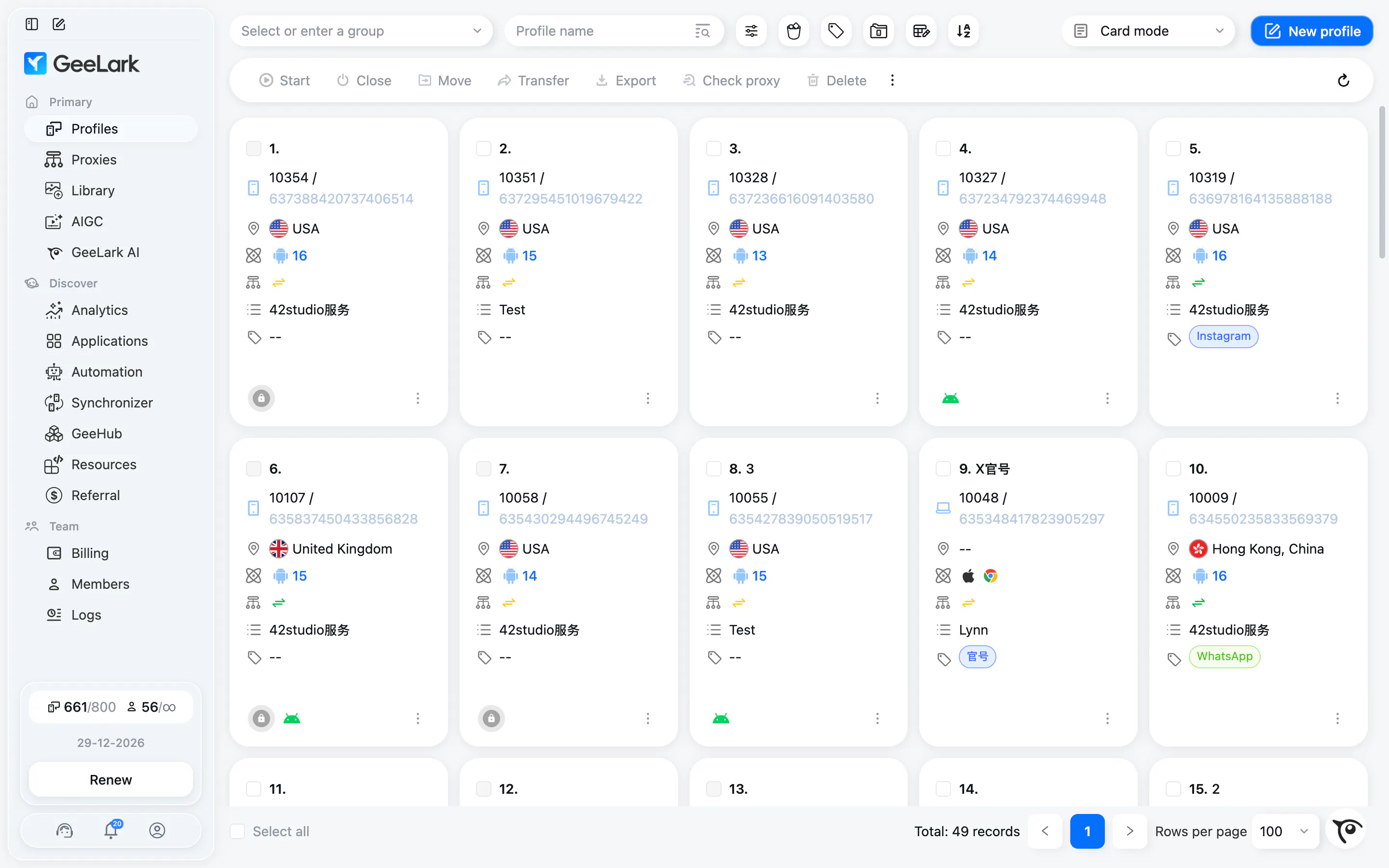Go to the previous page arrow
1389x868 pixels.
click(1045, 831)
